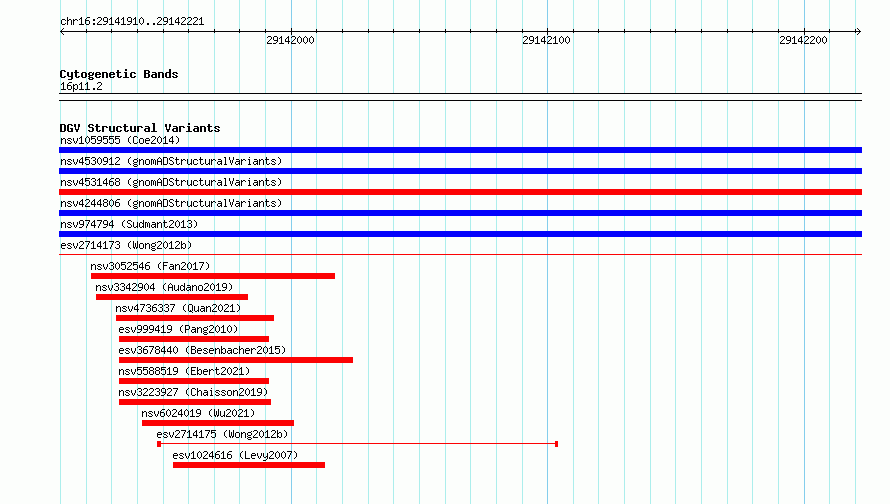Open nsv5588519 (Ebert2021) label

(184, 371)
